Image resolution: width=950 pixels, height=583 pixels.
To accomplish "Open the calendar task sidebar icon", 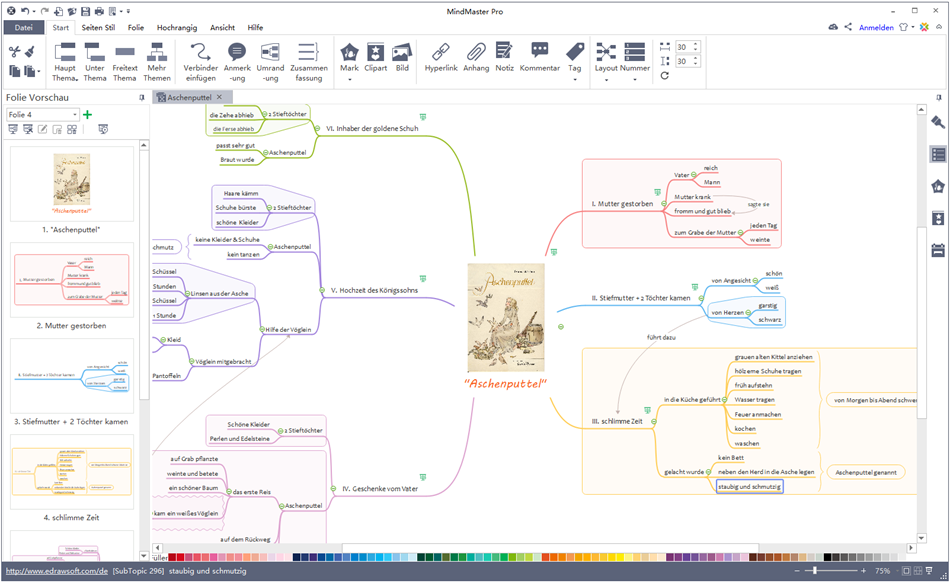I will 938,250.
